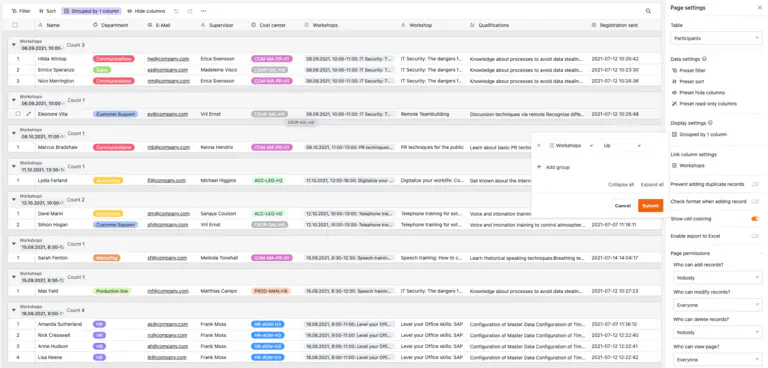
Task: Click the Data settings help icon
Action: coord(704,59)
